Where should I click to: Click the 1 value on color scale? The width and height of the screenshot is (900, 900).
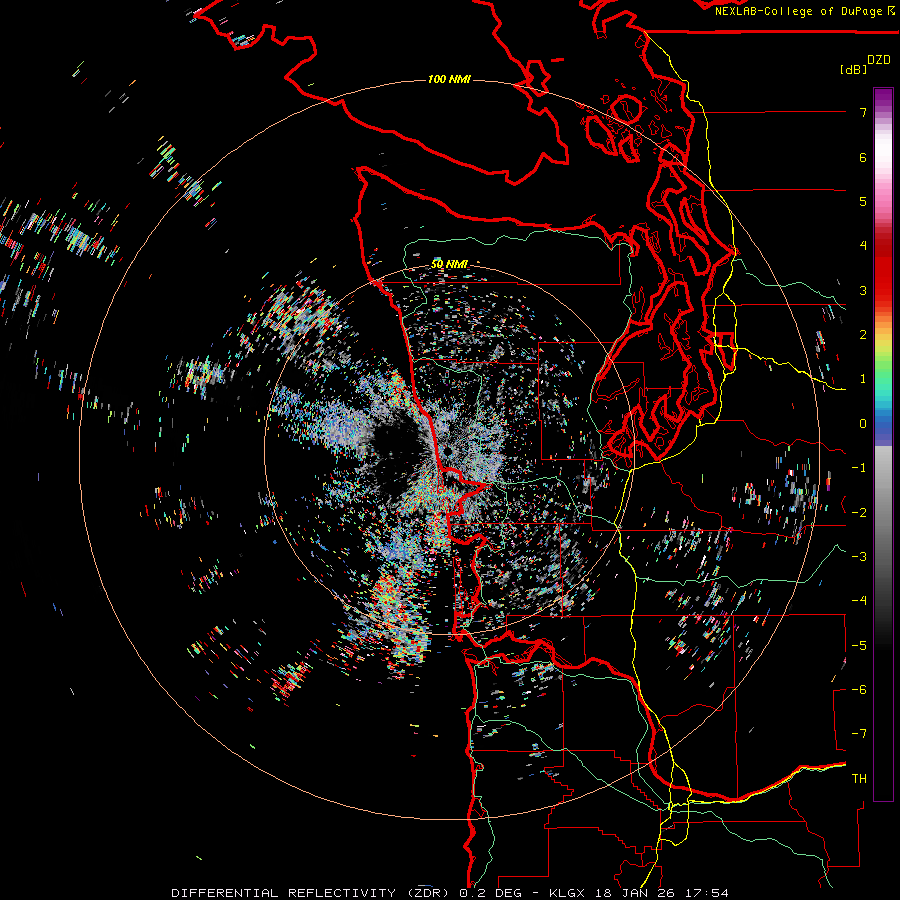point(863,379)
